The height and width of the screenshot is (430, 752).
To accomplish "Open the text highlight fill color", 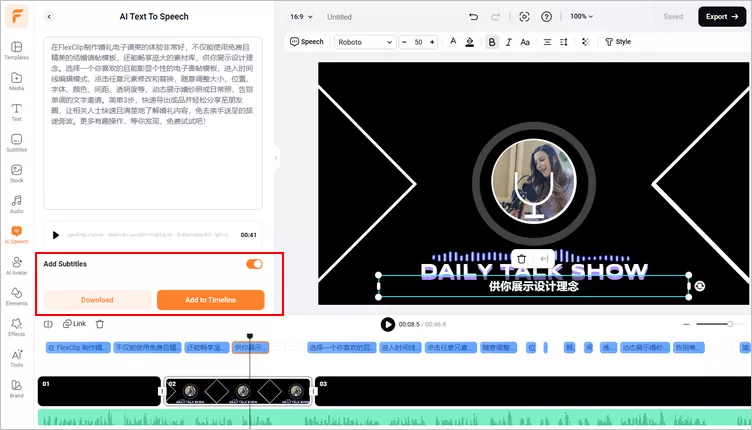I will click(470, 42).
